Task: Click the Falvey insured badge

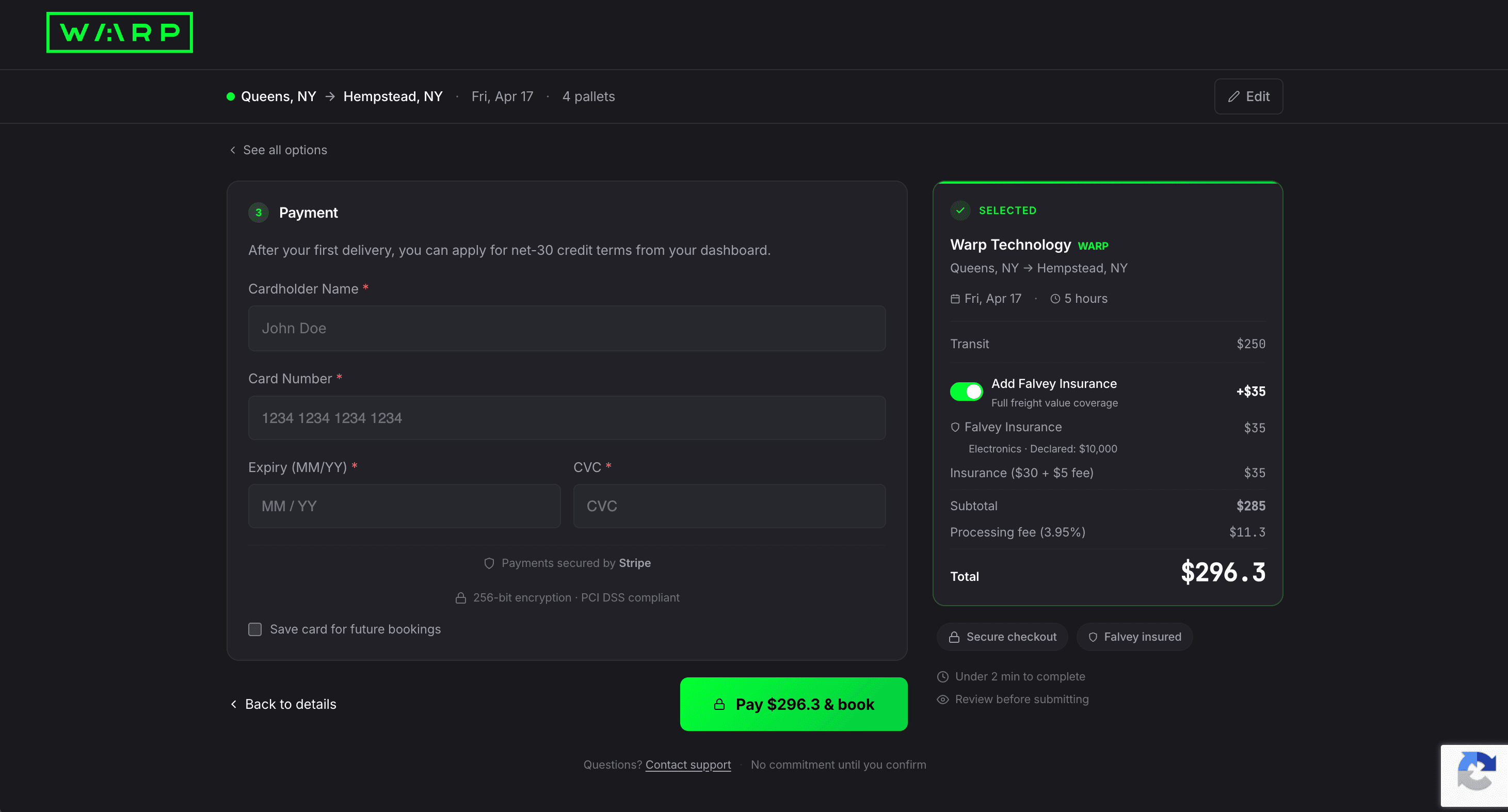Action: [1134, 637]
